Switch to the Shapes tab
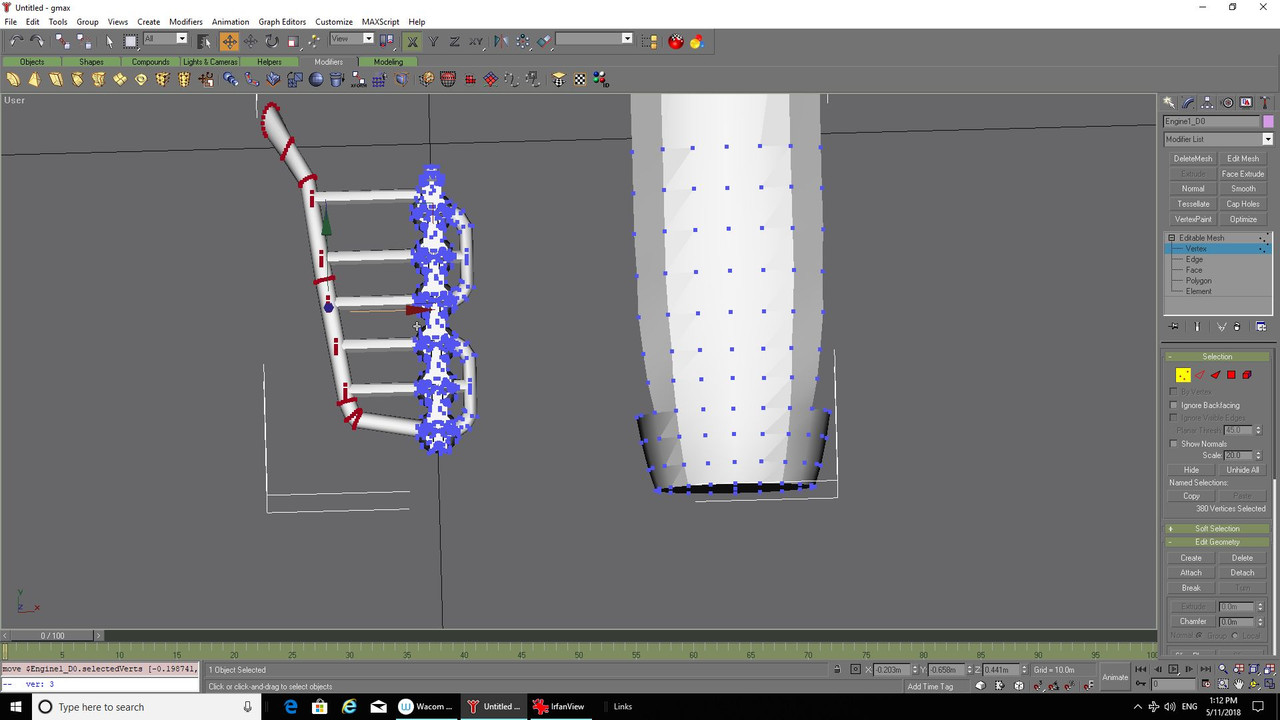The height and width of the screenshot is (720, 1280). point(91,62)
